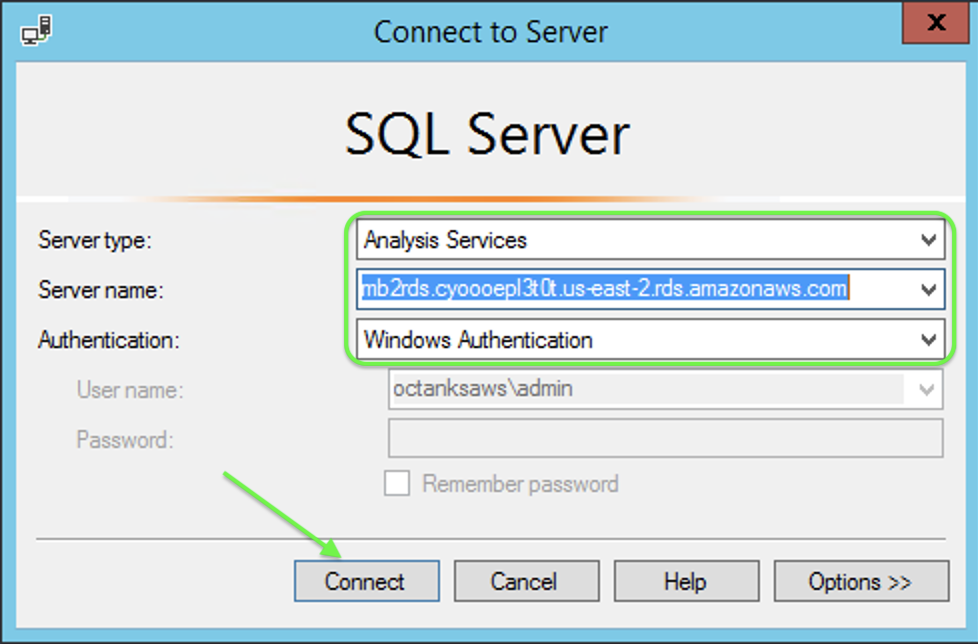Open Help for this dialog
The height and width of the screenshot is (644, 978).
(686, 581)
